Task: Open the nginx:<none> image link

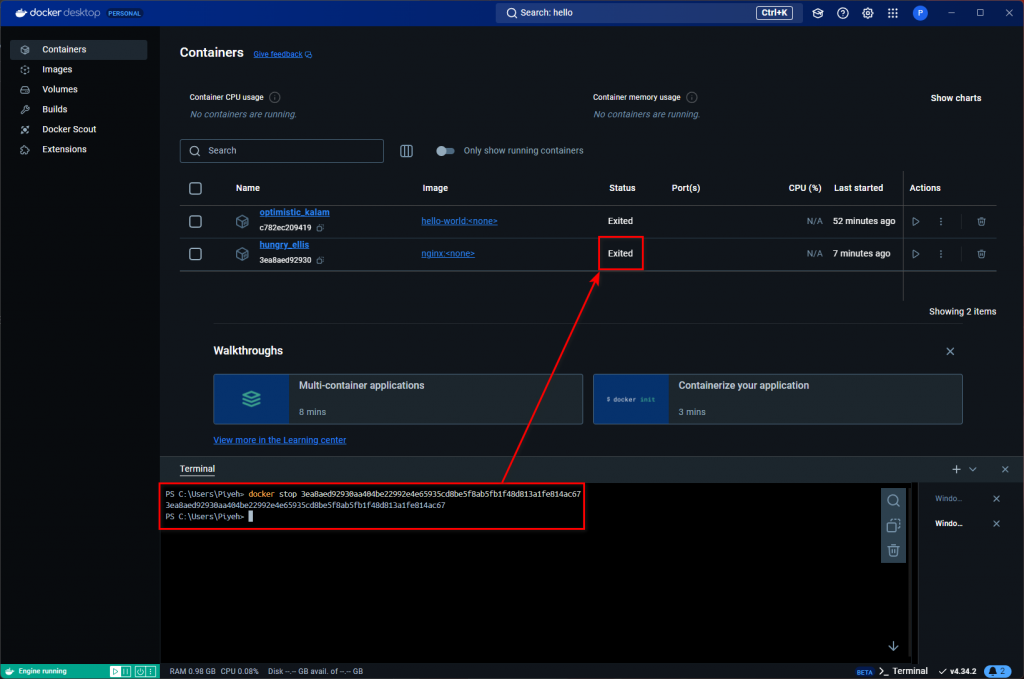Action: click(x=448, y=253)
